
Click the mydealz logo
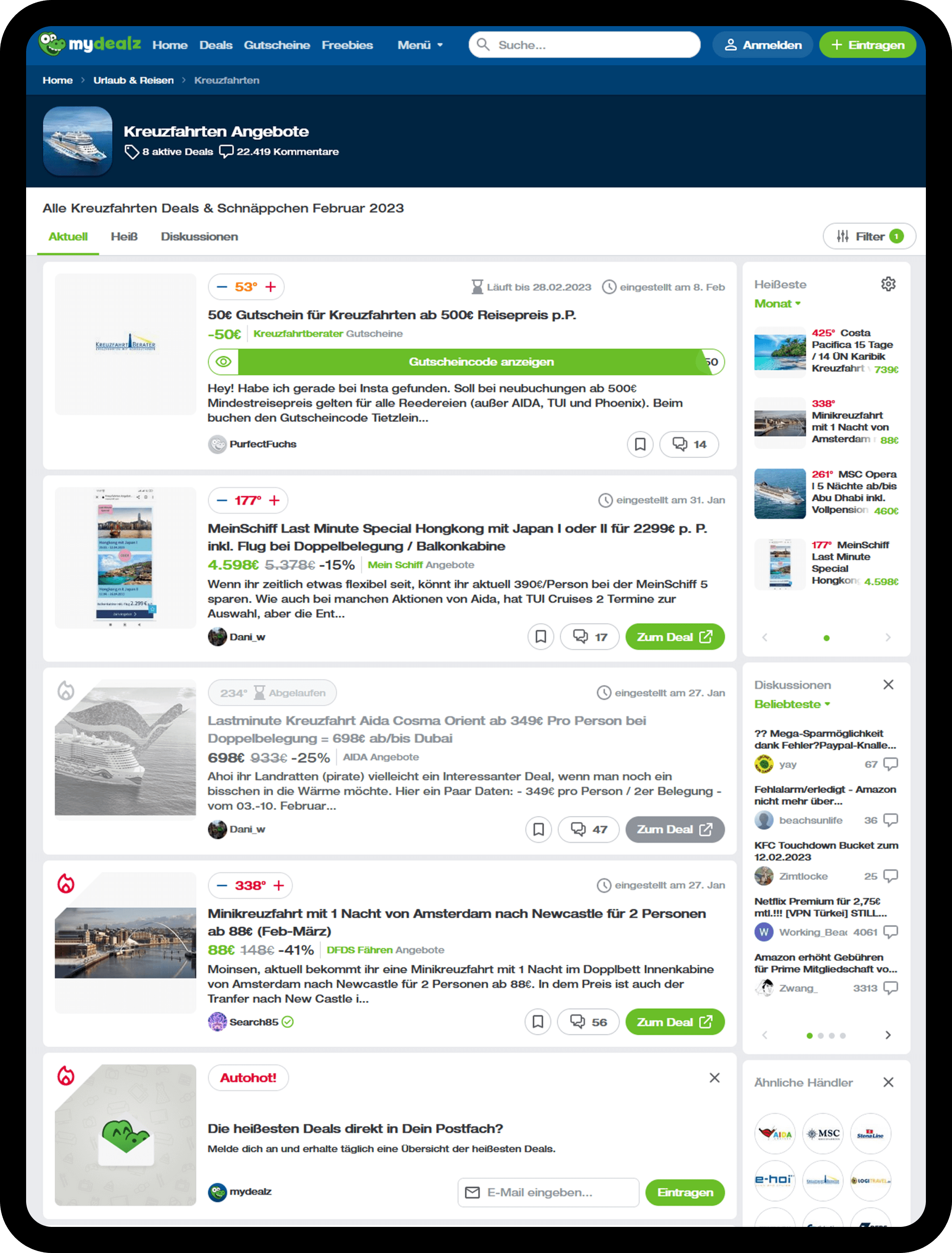point(90,44)
